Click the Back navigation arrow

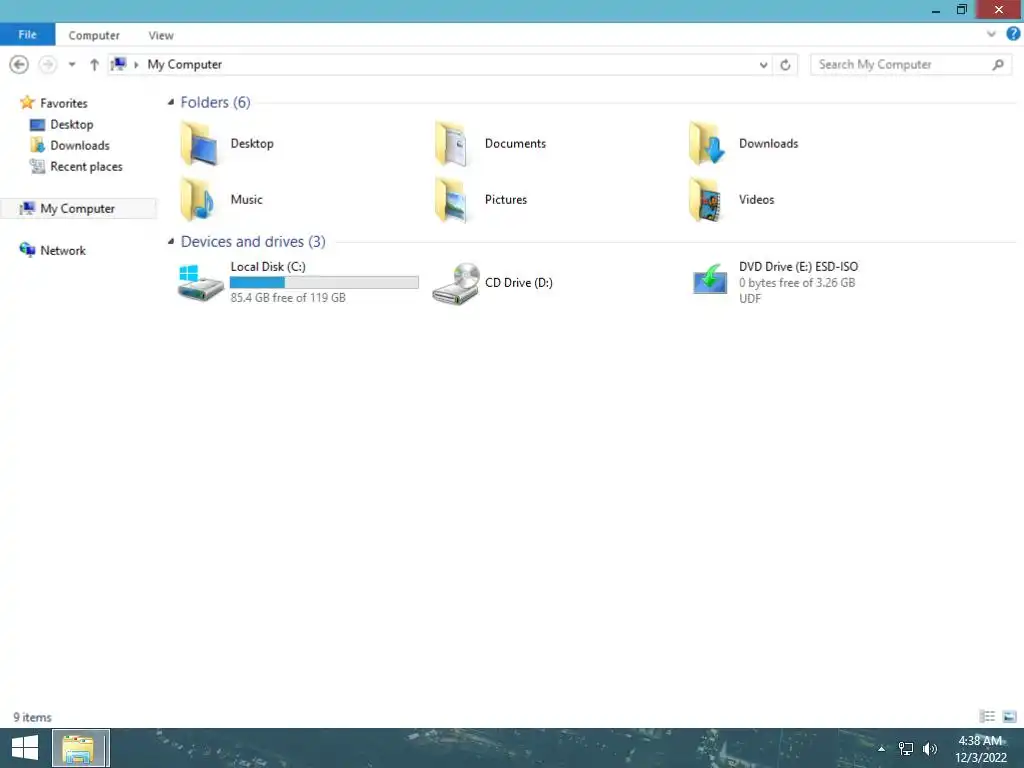(19, 65)
